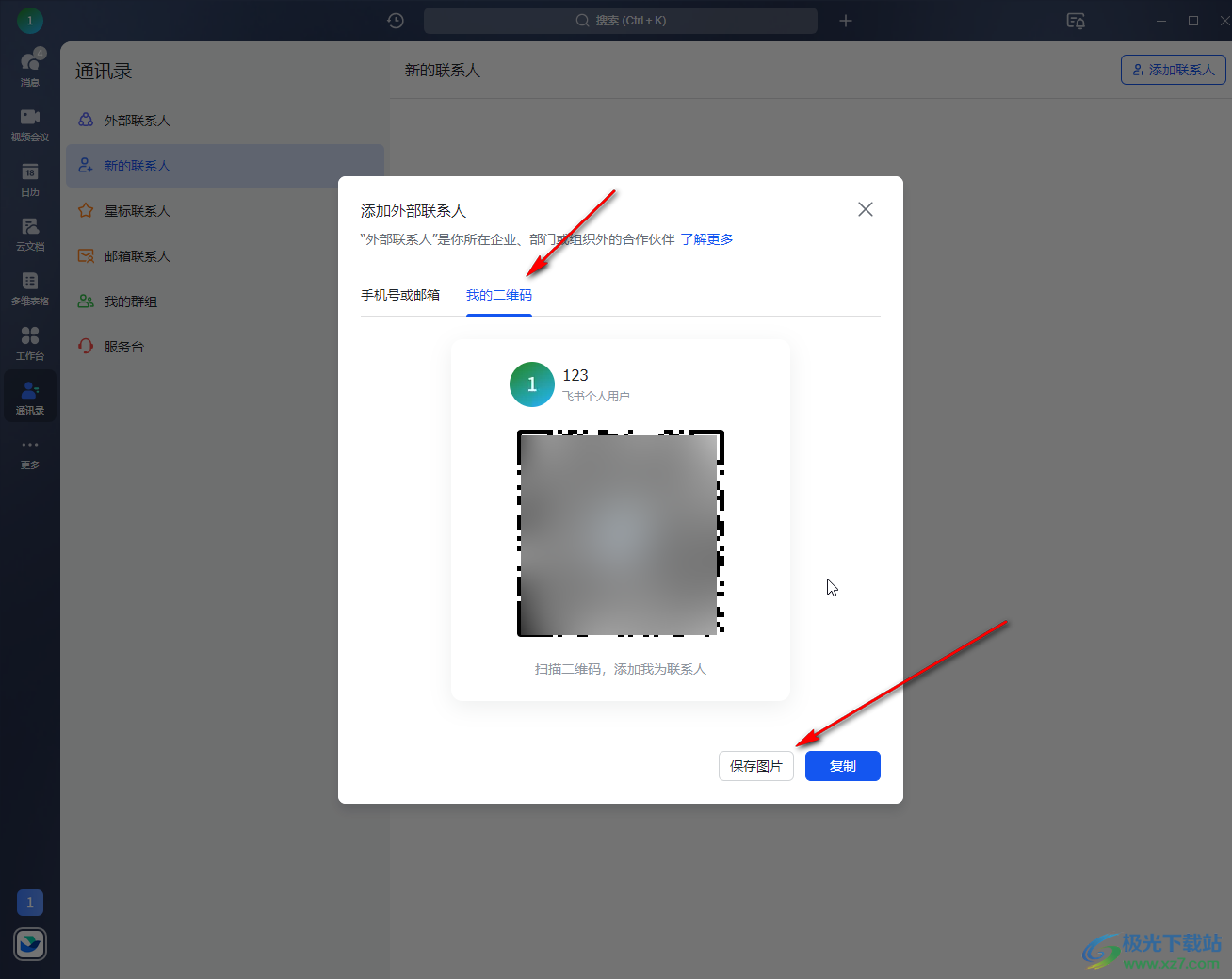Image resolution: width=1232 pixels, height=979 pixels.
Task: Open Multi-dimensional Tables (多维表格) icon
Action: click(30, 287)
